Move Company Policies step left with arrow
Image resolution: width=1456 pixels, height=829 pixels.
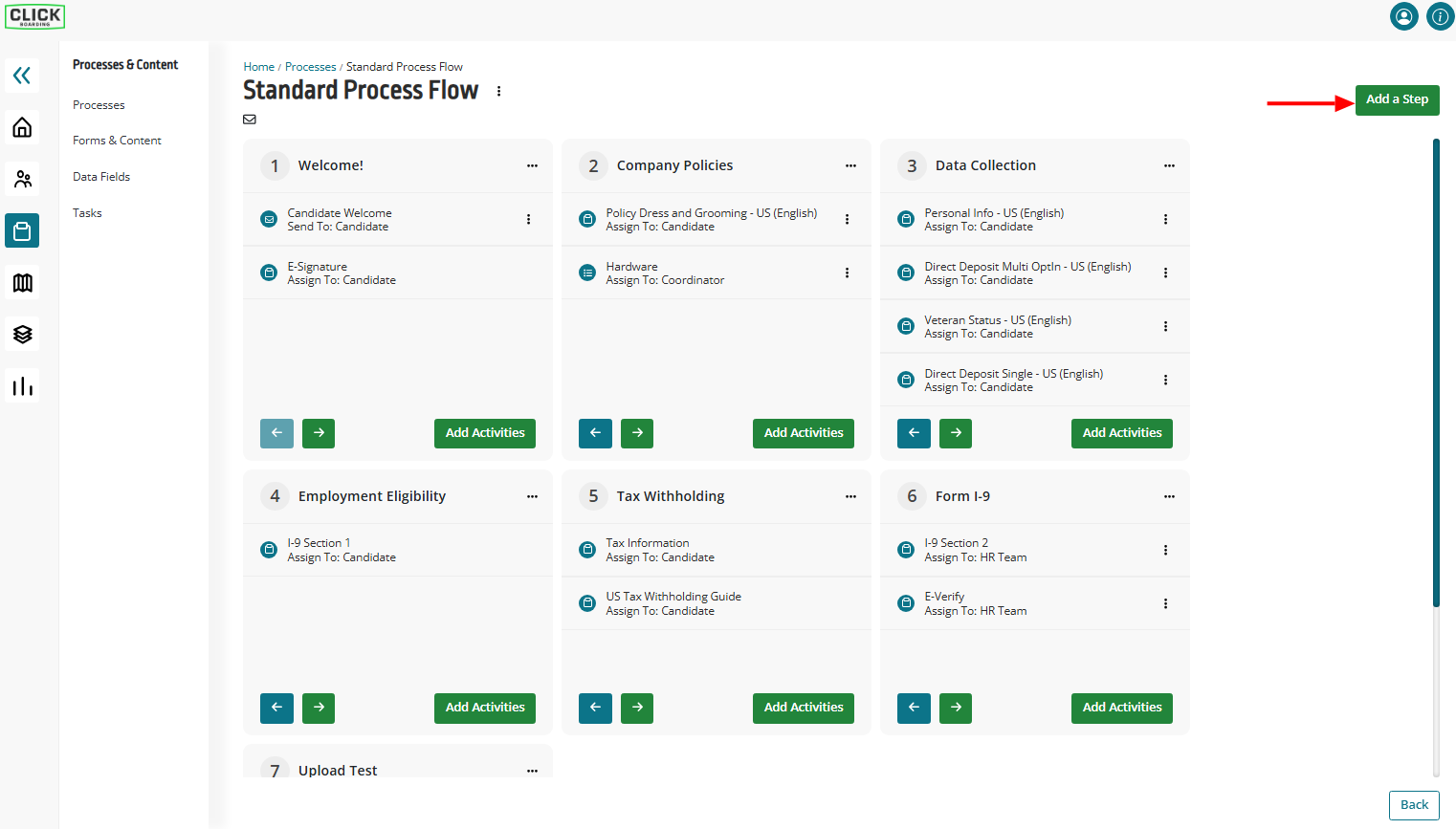pos(595,433)
